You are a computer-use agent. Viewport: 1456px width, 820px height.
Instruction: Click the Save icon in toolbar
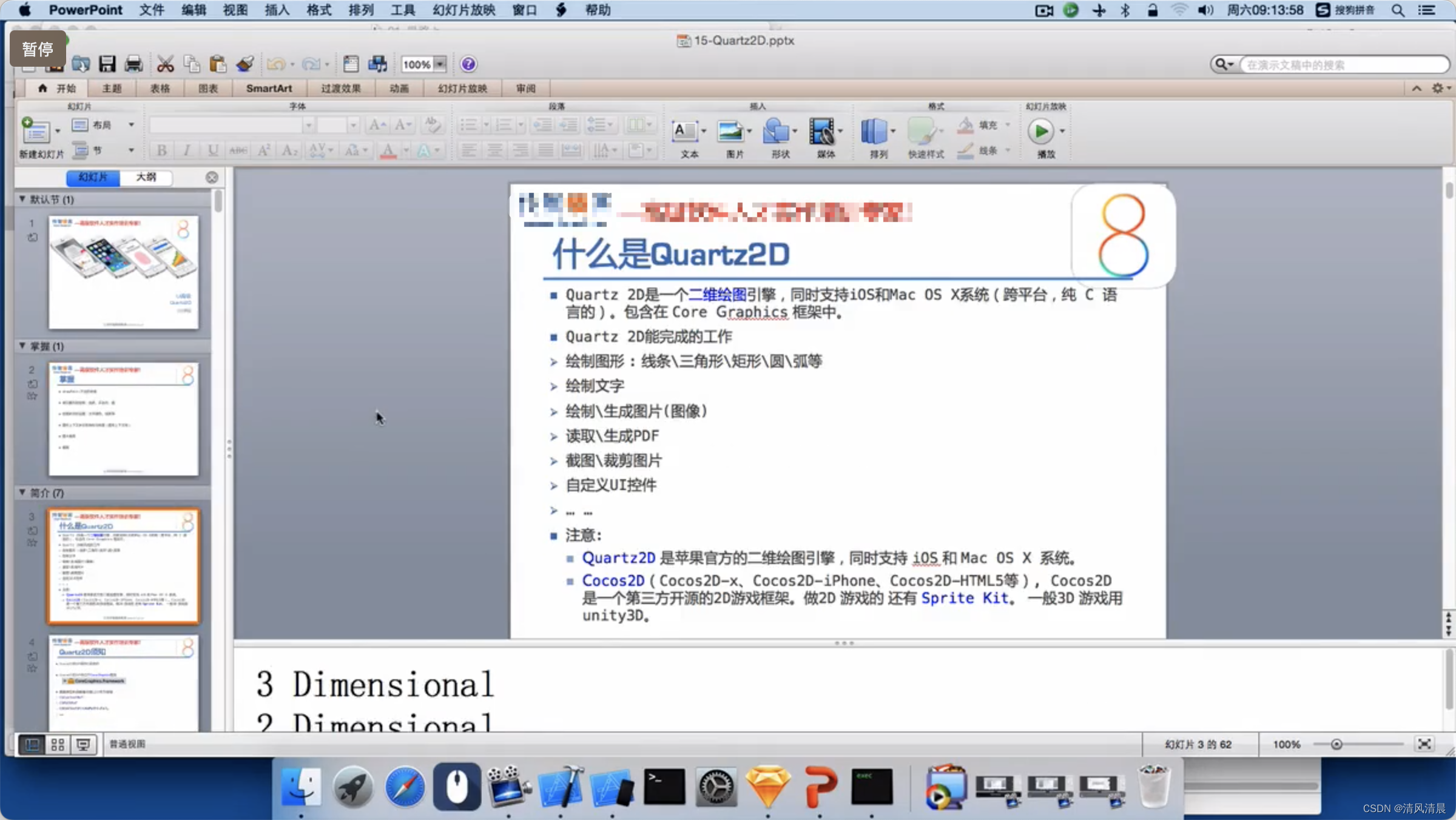point(107,64)
